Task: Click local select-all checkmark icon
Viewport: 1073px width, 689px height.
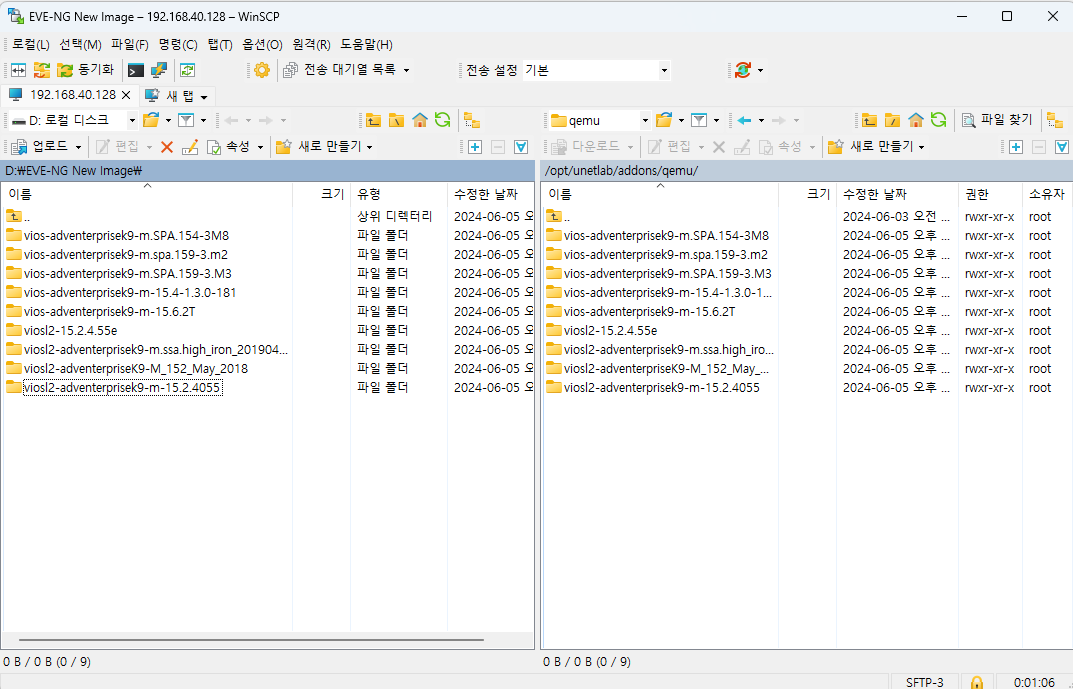Action: tap(521, 146)
